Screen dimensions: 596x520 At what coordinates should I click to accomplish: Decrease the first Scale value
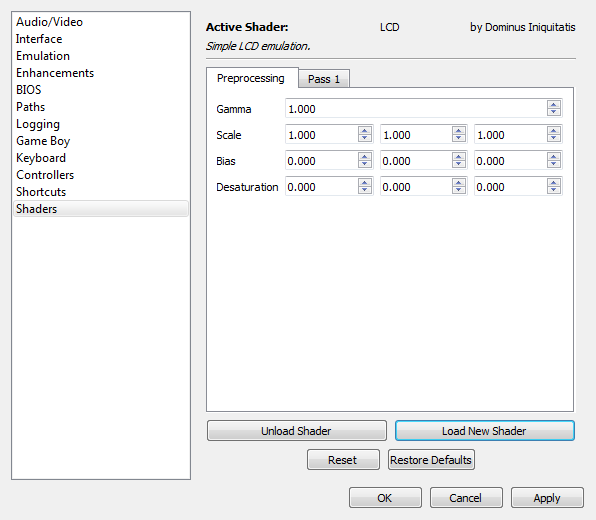click(365, 138)
